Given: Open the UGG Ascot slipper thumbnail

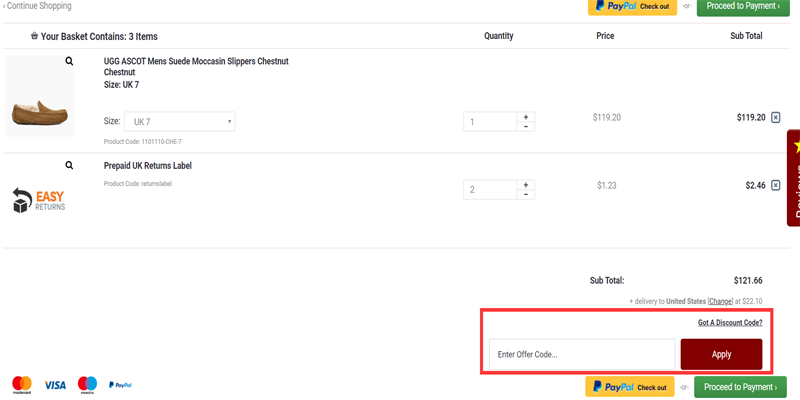Looking at the screenshot, I should 39,111.
